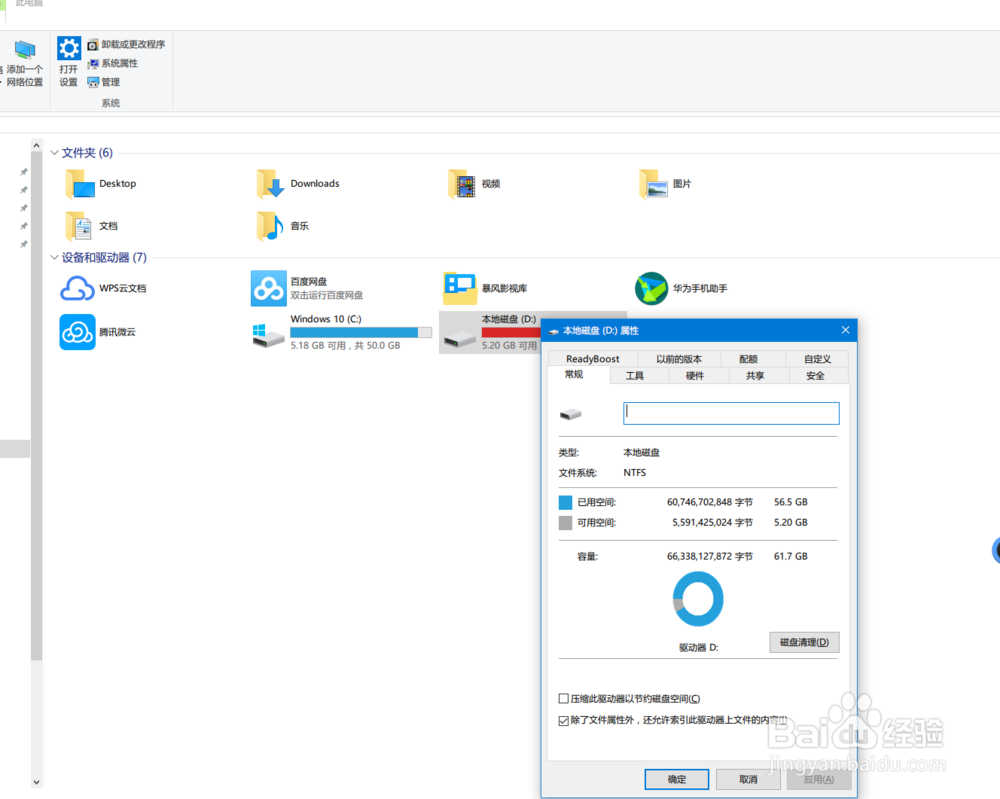Collapse the 文件夹 (6) section
Image resolution: width=1000 pixels, height=799 pixels.
pyautogui.click(x=52, y=152)
